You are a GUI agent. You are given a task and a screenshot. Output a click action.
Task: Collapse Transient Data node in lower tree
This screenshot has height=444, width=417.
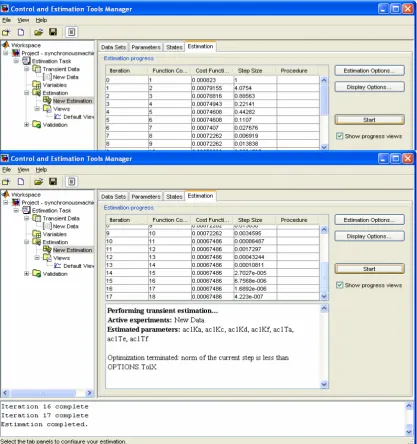(x=26, y=218)
